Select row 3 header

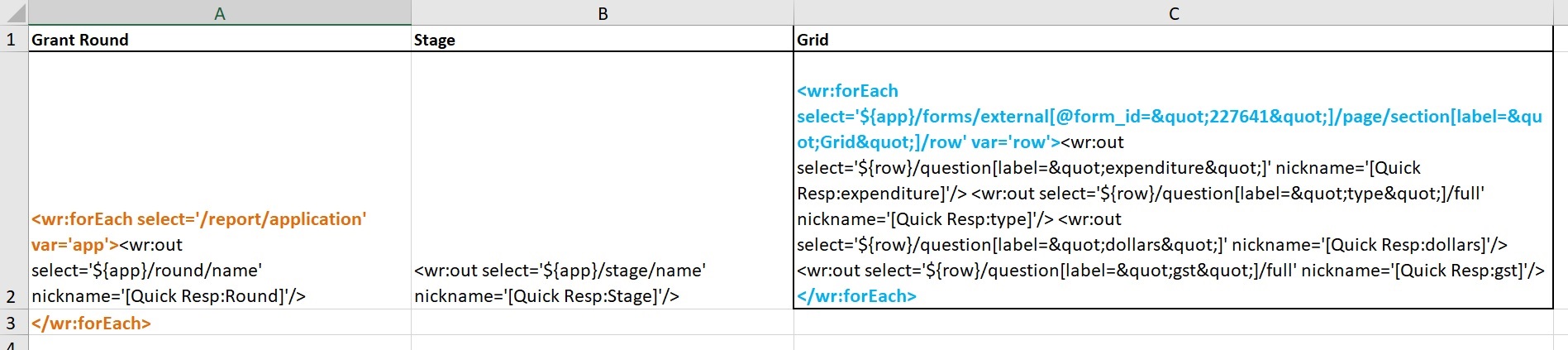(12, 323)
